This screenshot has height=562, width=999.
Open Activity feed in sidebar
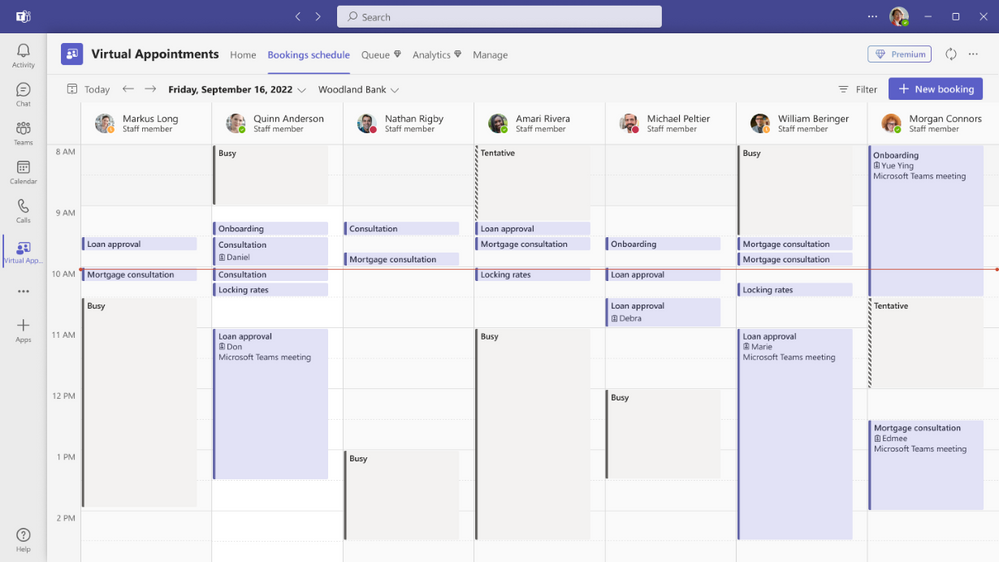pos(23,55)
